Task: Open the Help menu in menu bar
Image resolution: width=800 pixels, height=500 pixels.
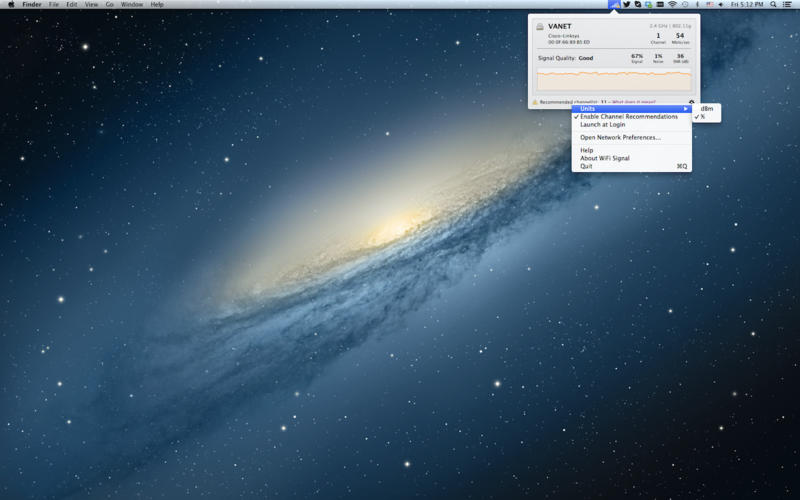Action: (x=157, y=4)
